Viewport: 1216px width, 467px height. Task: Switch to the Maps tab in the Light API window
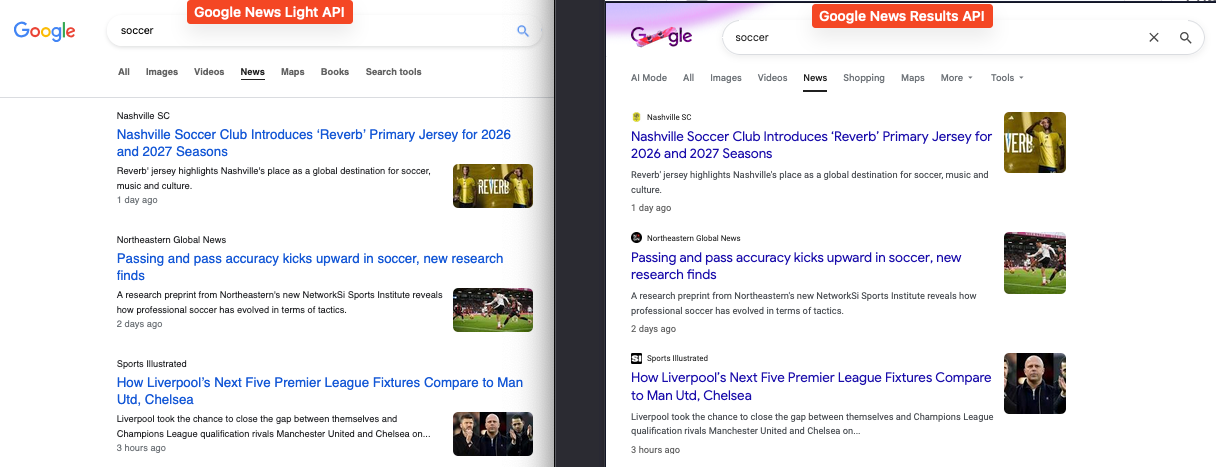pos(292,72)
